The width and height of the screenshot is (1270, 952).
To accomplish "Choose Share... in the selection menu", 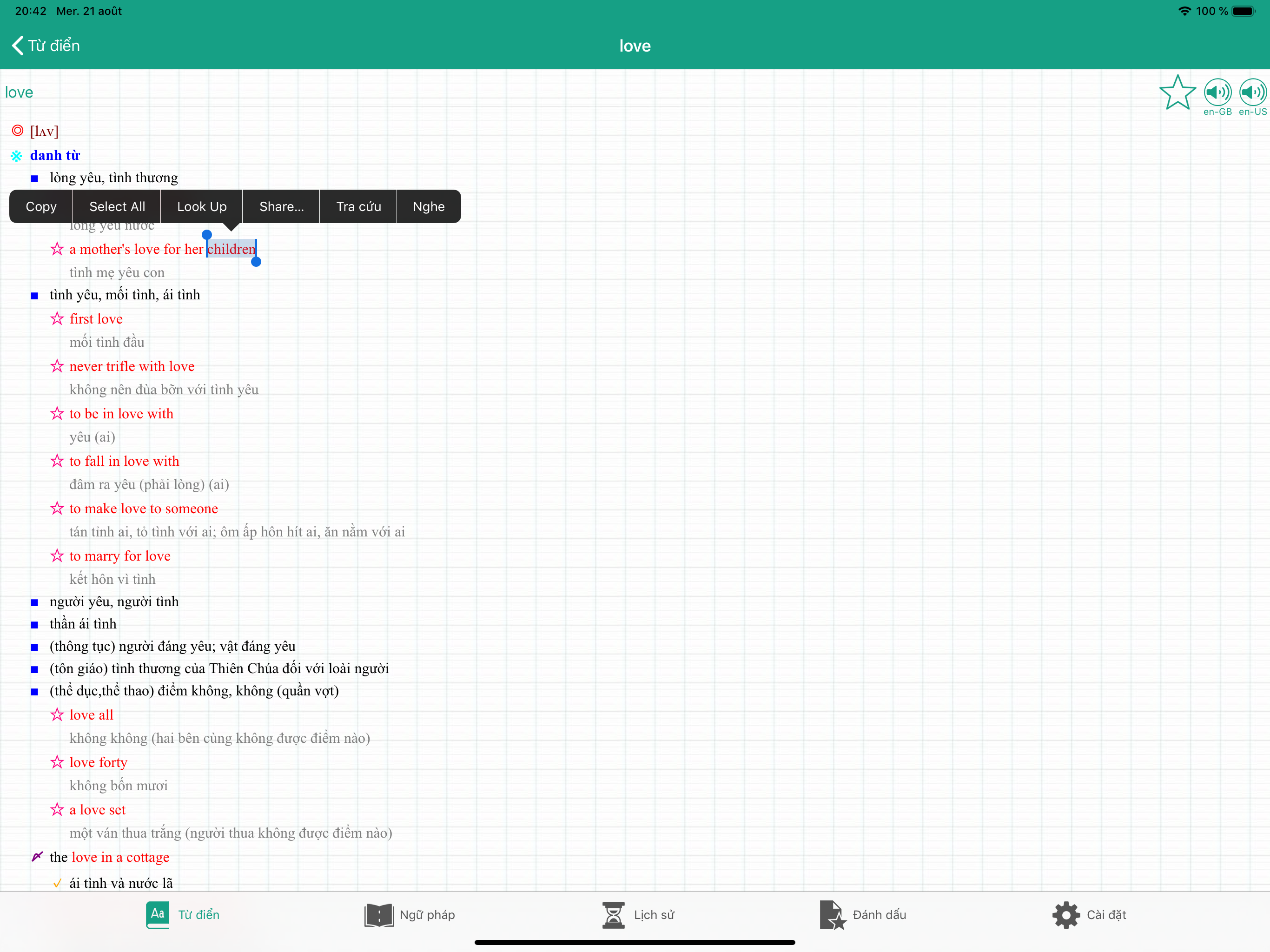I will pyautogui.click(x=281, y=206).
